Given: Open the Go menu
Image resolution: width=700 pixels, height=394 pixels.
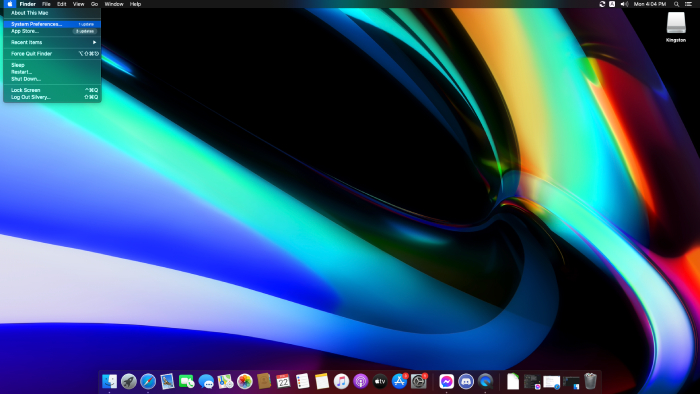Looking at the screenshot, I should (x=94, y=4).
